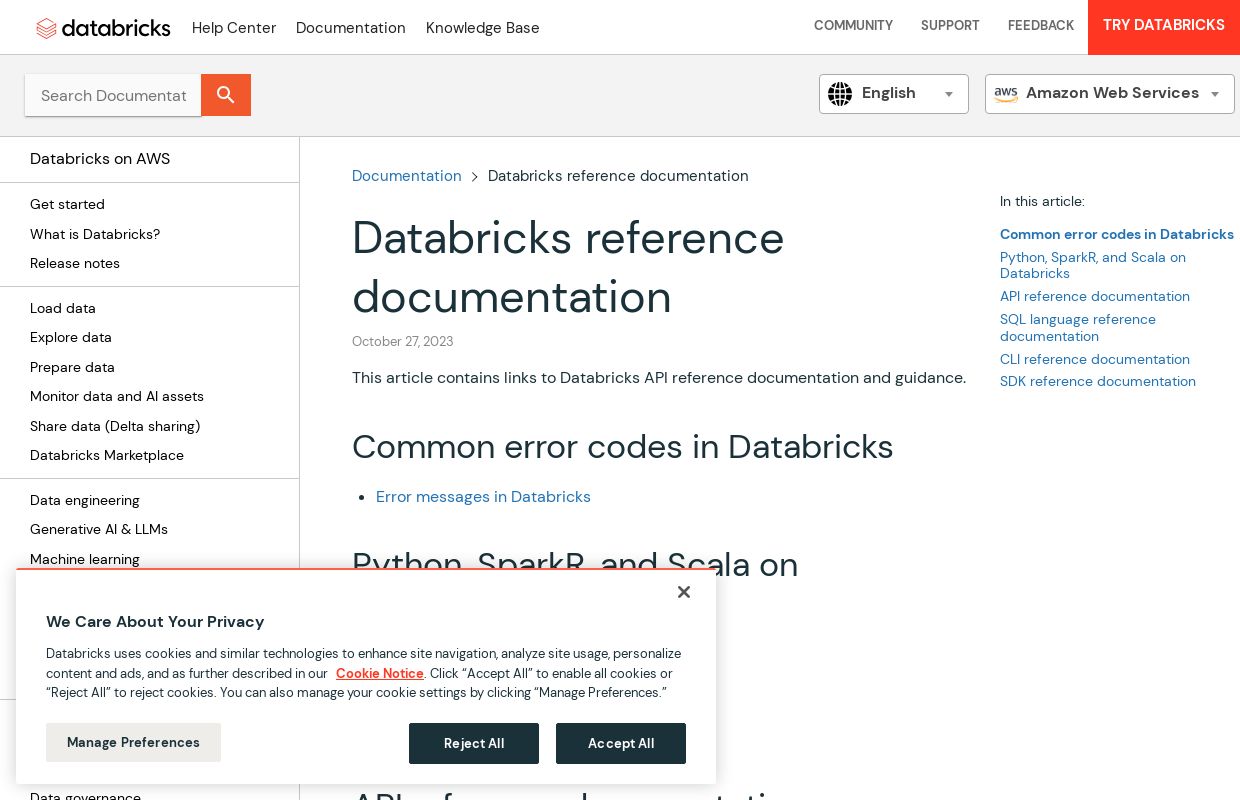This screenshot has height=800, width=1240.
Task: Open Machine learning in sidebar
Action: (x=85, y=559)
